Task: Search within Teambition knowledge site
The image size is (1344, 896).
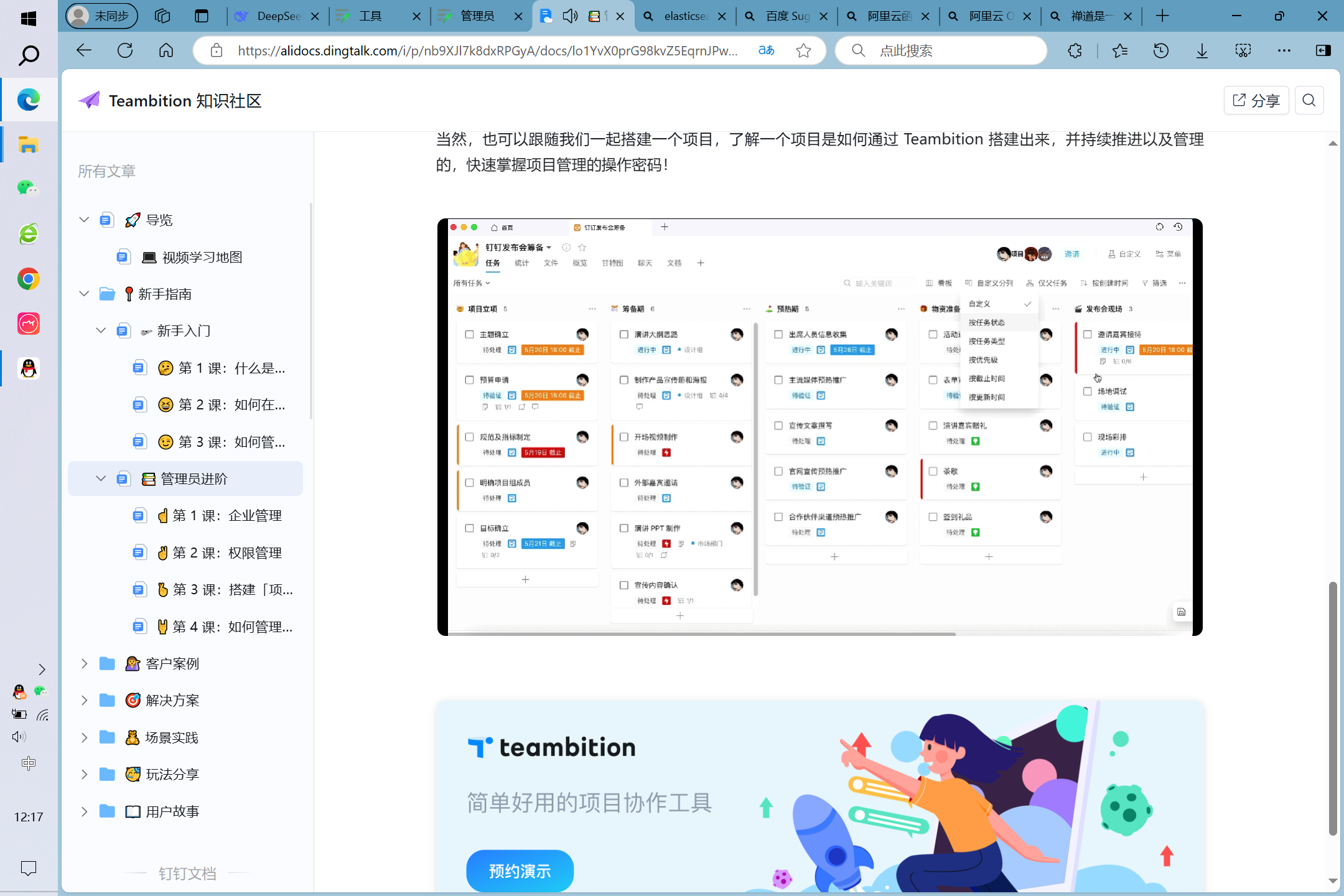Action: [1309, 100]
